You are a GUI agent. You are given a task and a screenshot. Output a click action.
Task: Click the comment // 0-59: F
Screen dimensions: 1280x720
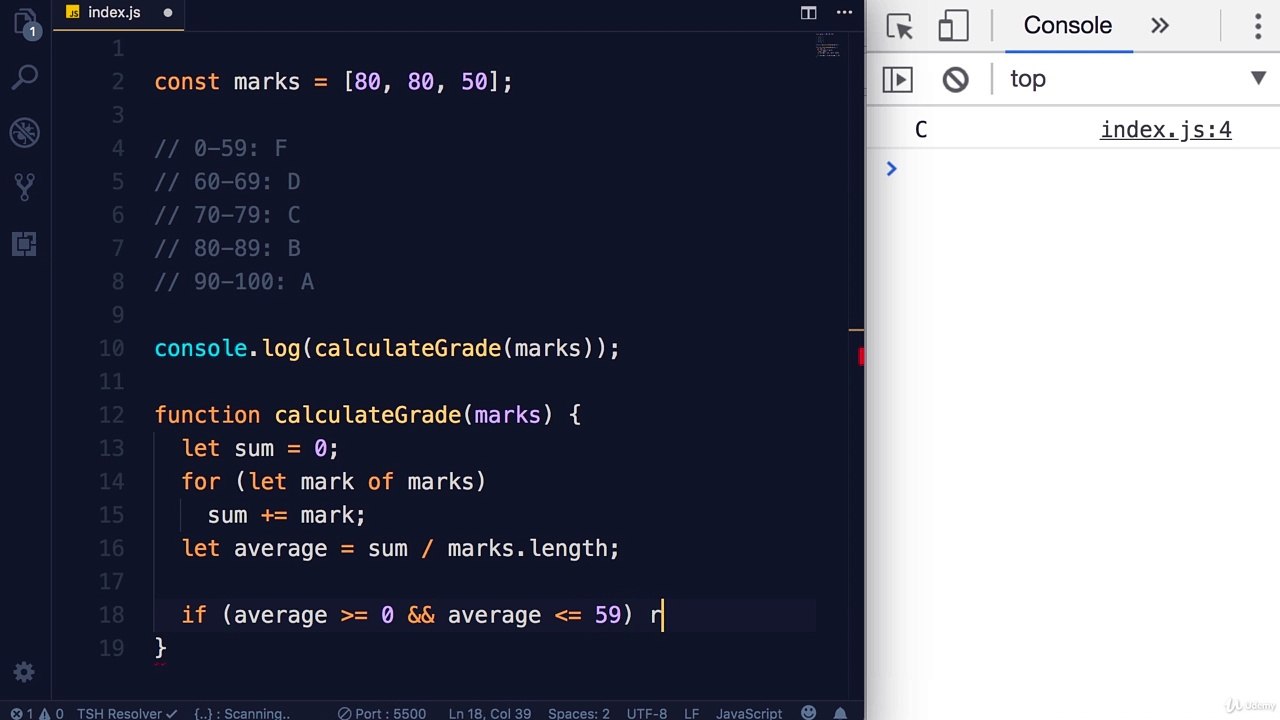click(221, 148)
